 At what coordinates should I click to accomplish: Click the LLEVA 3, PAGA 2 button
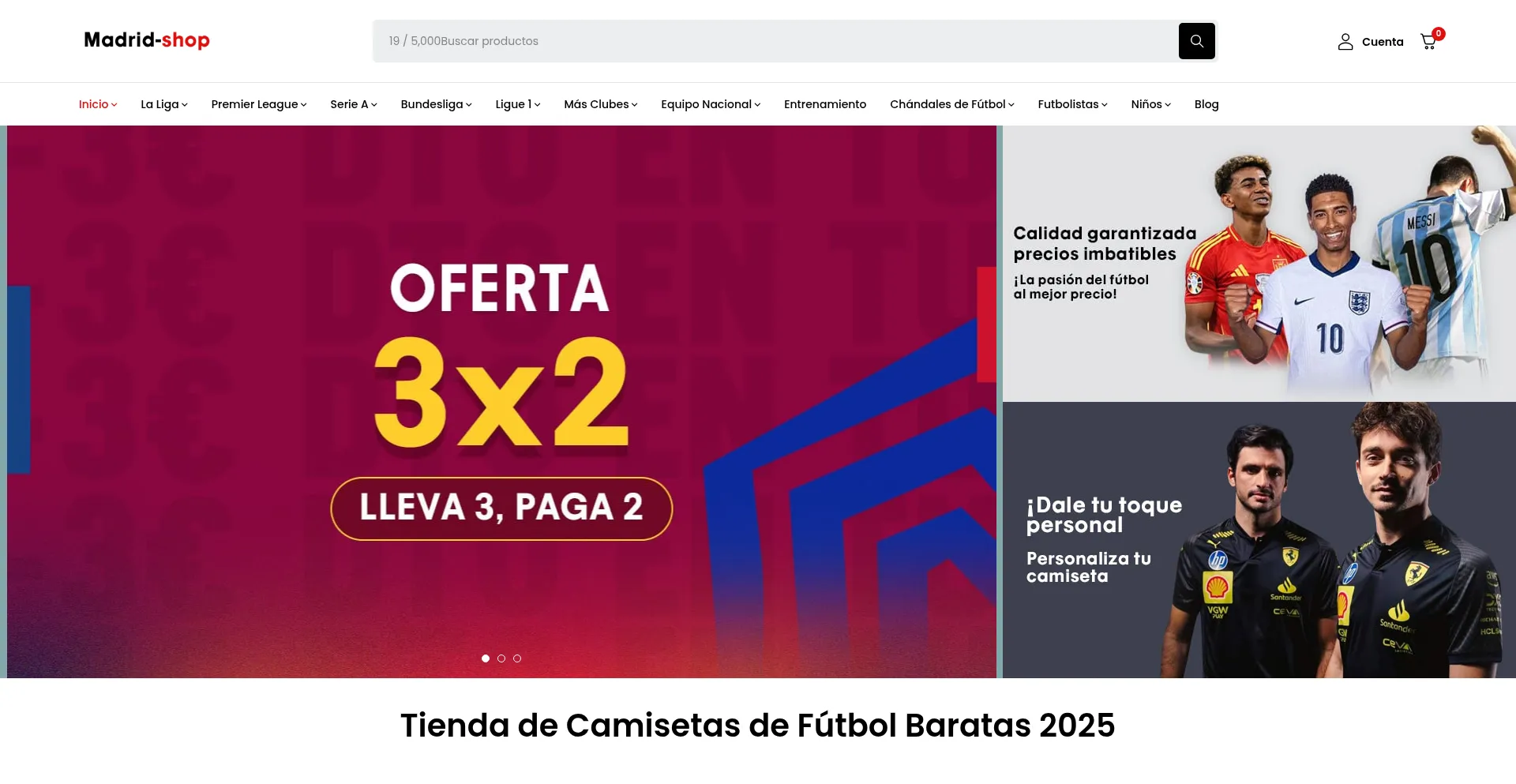pyautogui.click(x=501, y=508)
